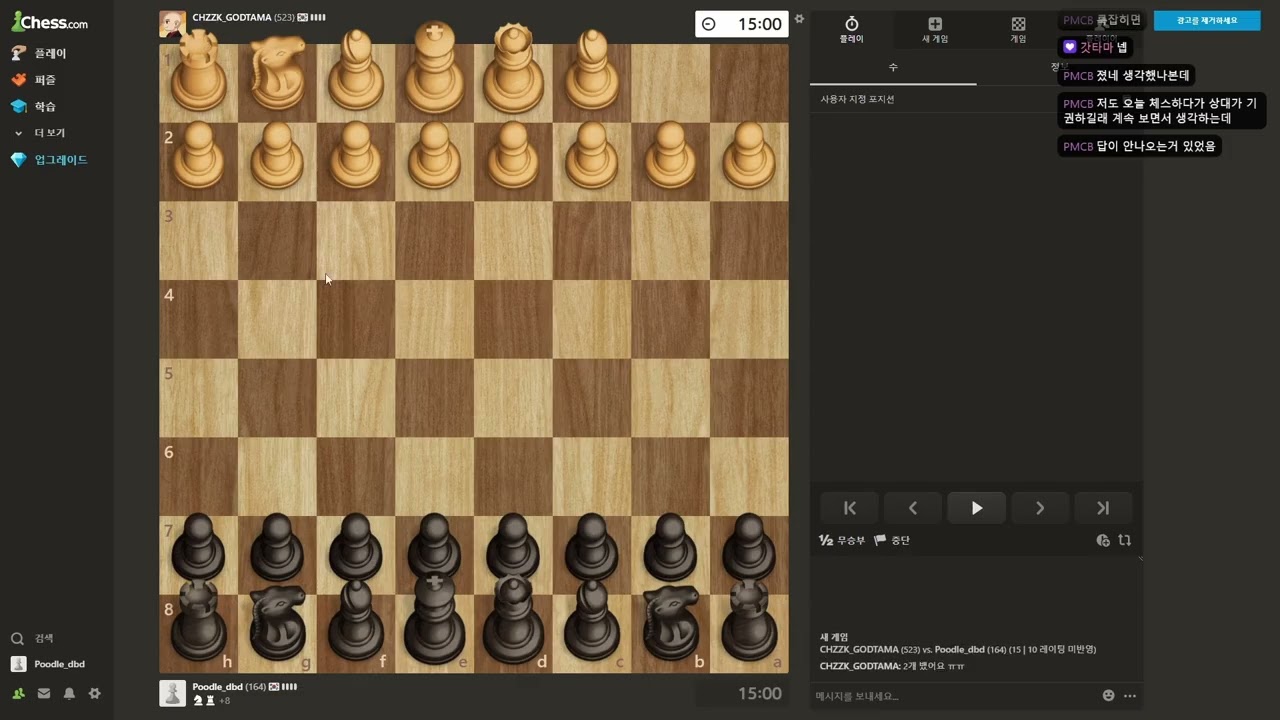Click the white queen on d1
Screen dimensions: 1280x720
[x=513, y=68]
